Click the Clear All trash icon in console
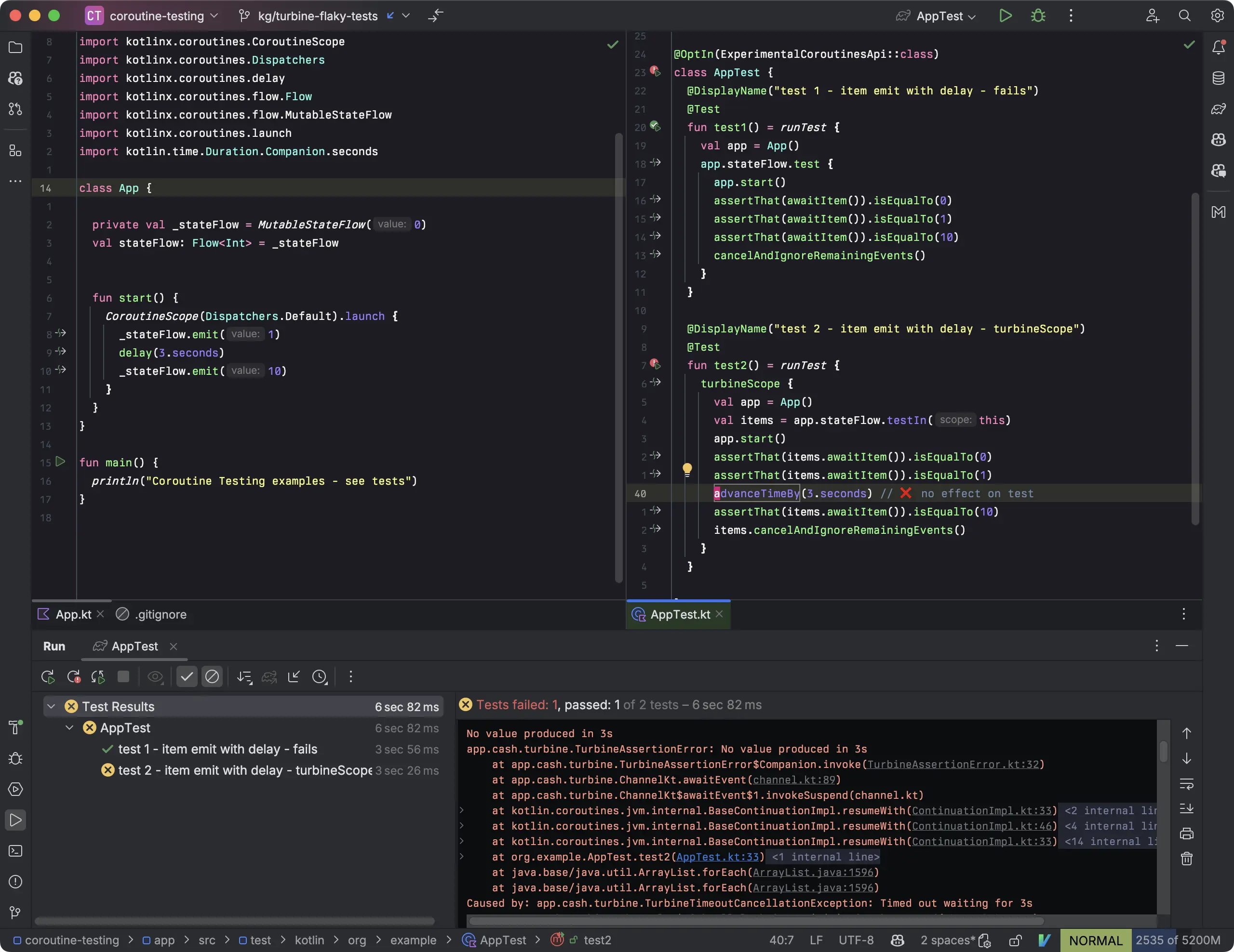This screenshot has width=1234, height=952. tap(1187, 859)
